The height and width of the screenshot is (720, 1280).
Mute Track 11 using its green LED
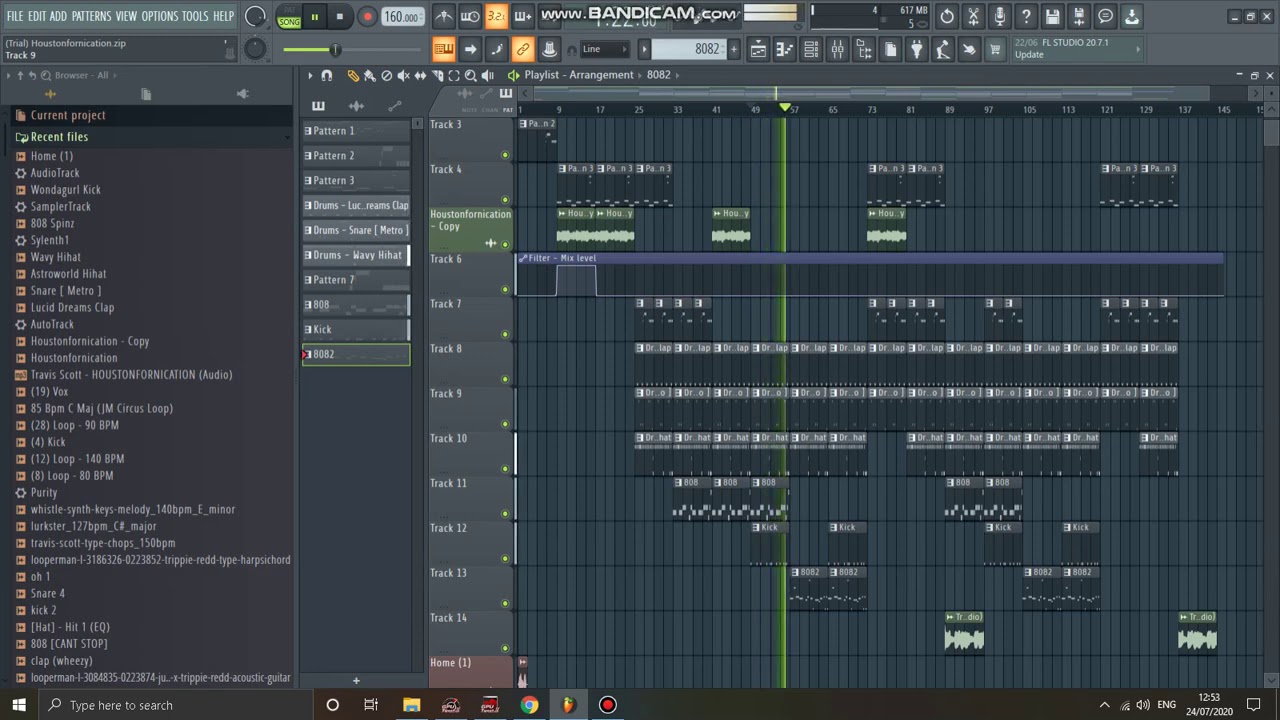pyautogui.click(x=505, y=513)
